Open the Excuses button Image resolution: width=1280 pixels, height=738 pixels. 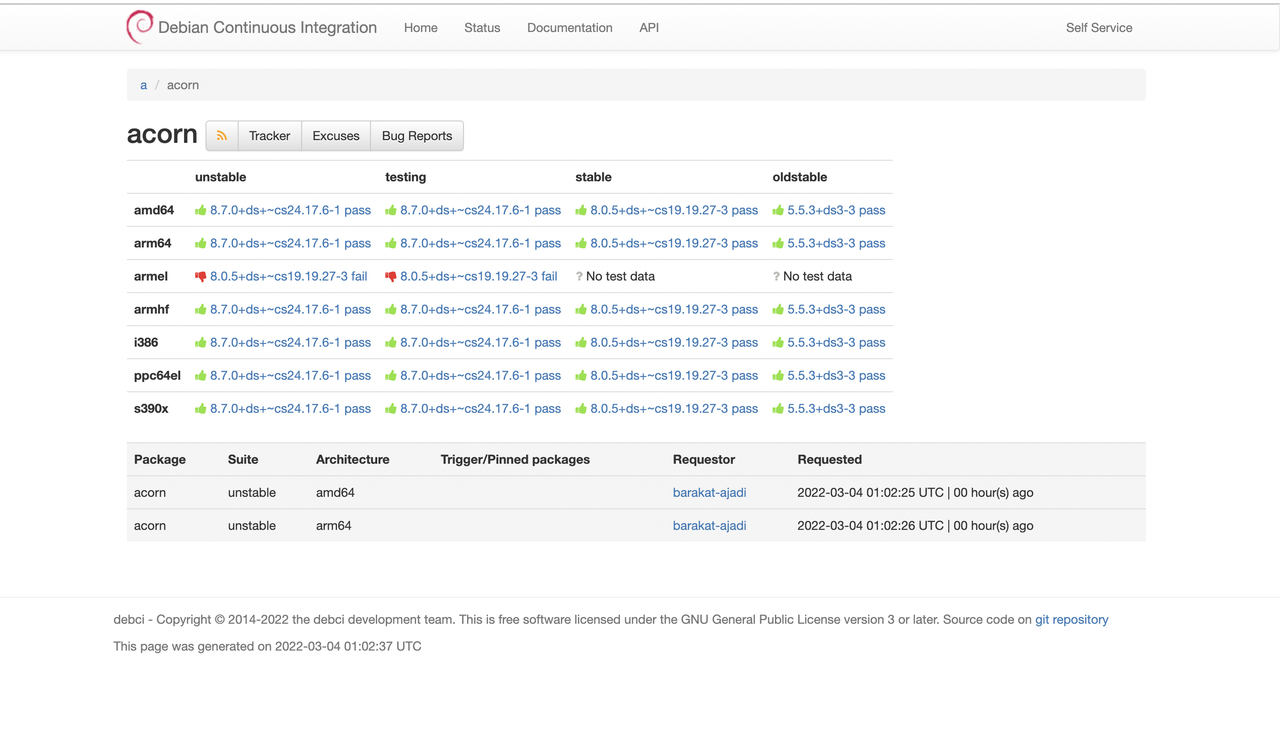(x=336, y=136)
